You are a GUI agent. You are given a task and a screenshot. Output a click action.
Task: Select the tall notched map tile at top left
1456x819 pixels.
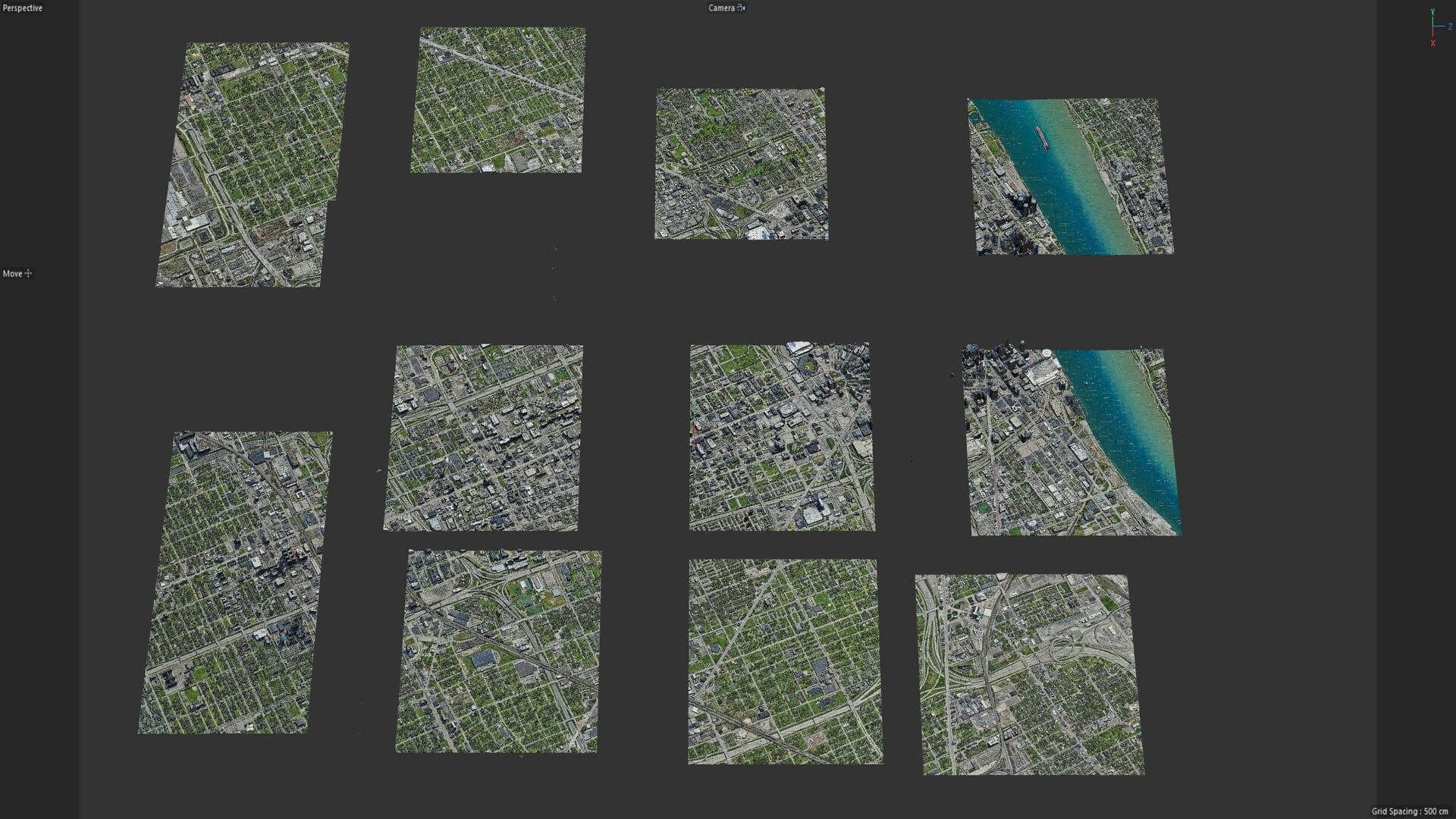click(253, 165)
